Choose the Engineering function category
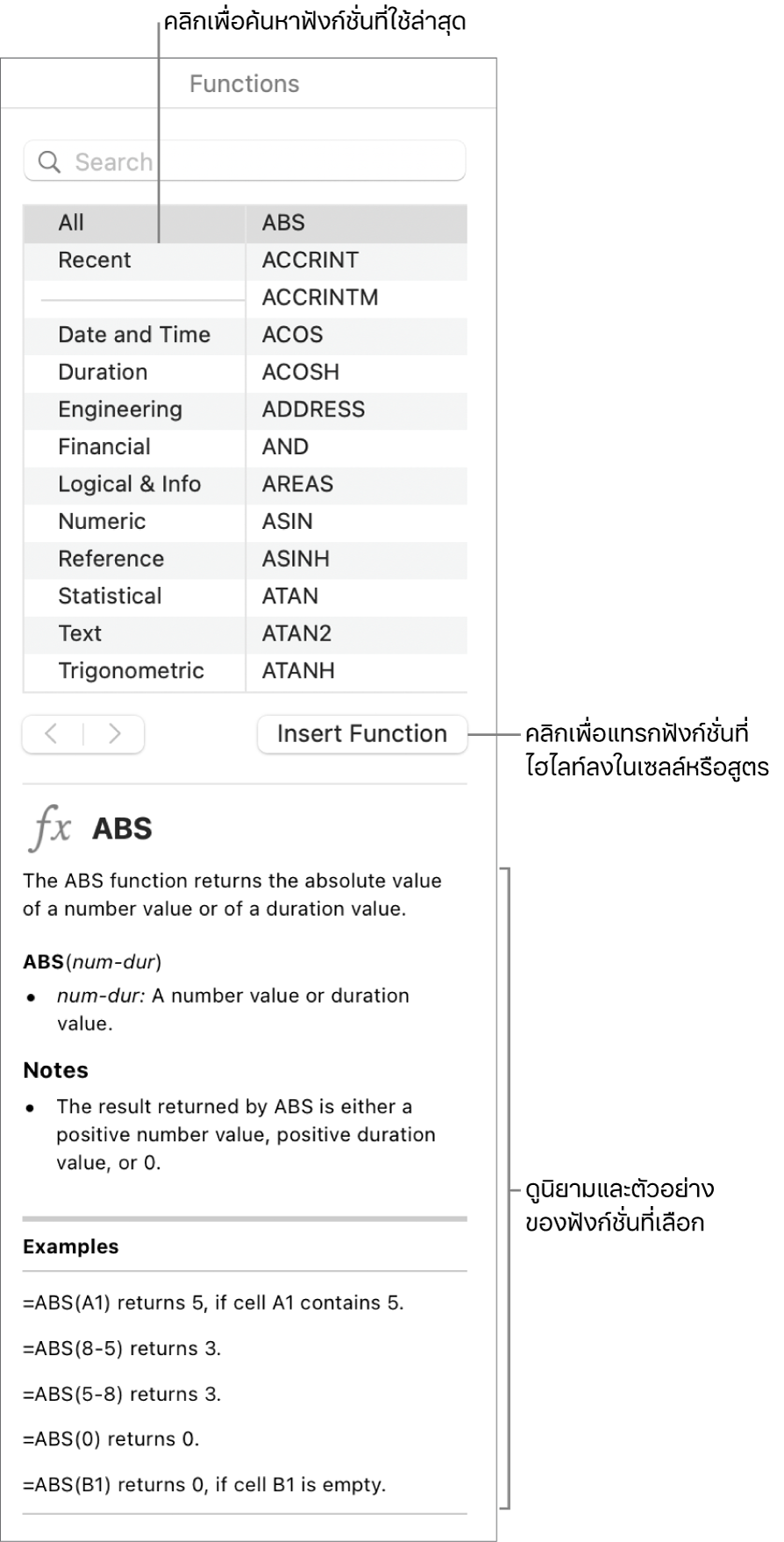The width and height of the screenshot is (784, 1542). (x=120, y=410)
